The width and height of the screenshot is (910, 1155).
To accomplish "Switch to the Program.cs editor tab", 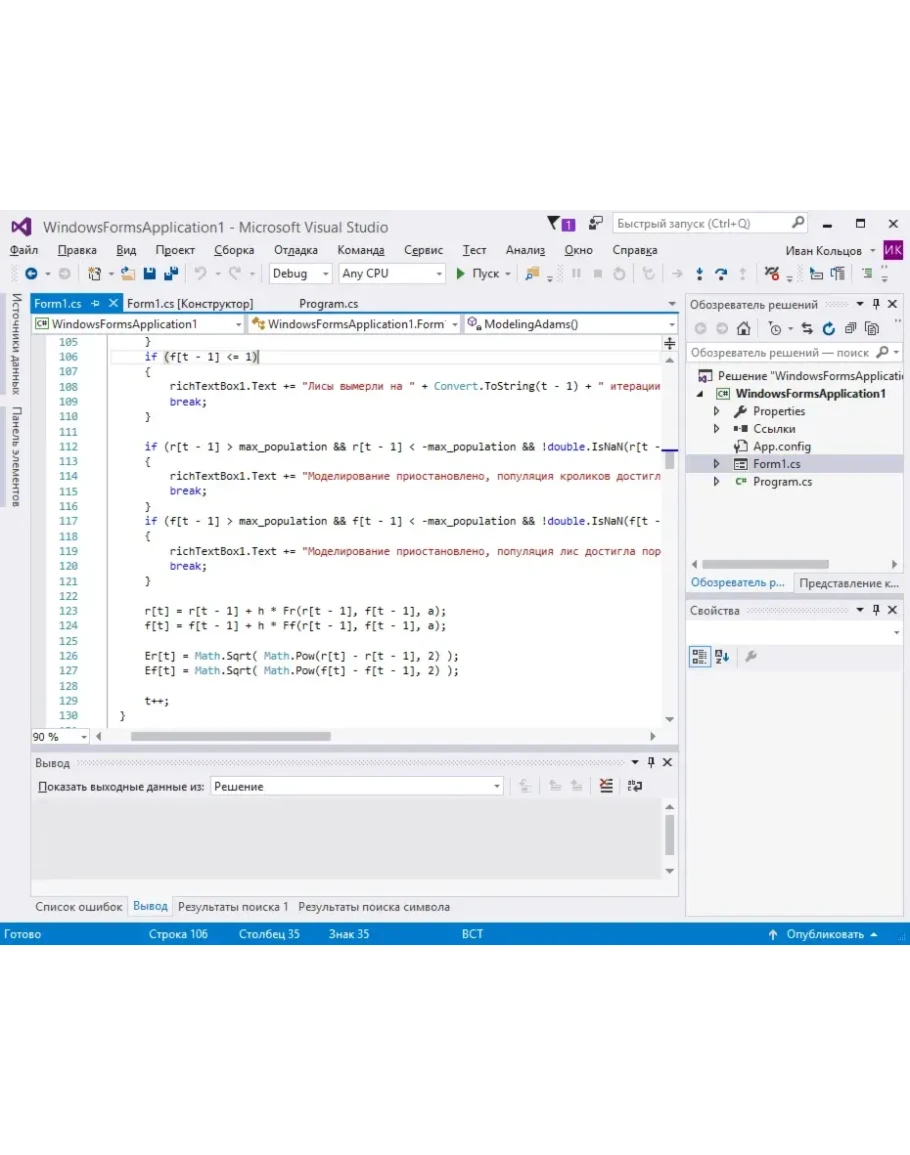I will [x=328, y=303].
